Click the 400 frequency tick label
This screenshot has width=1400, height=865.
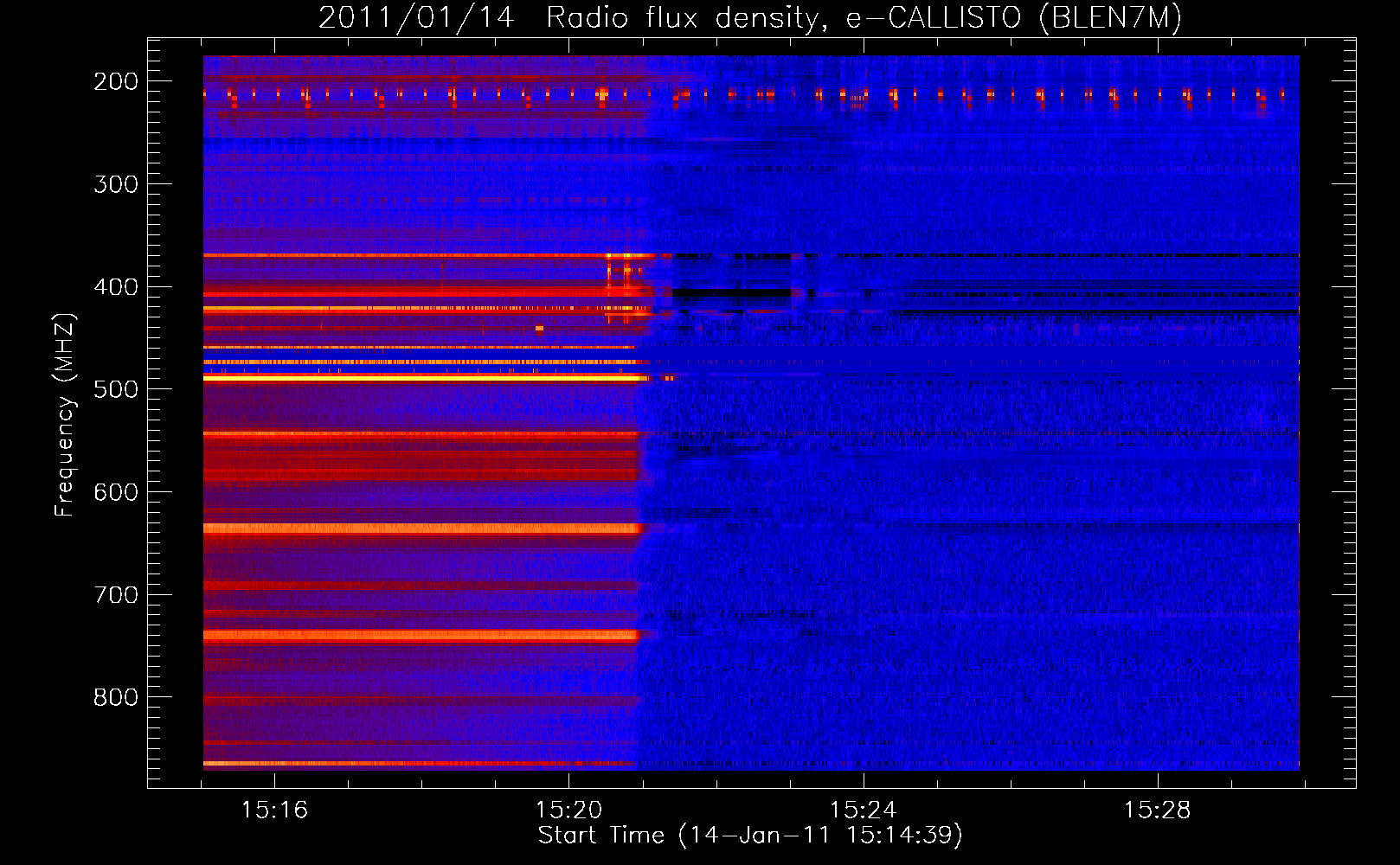116,287
